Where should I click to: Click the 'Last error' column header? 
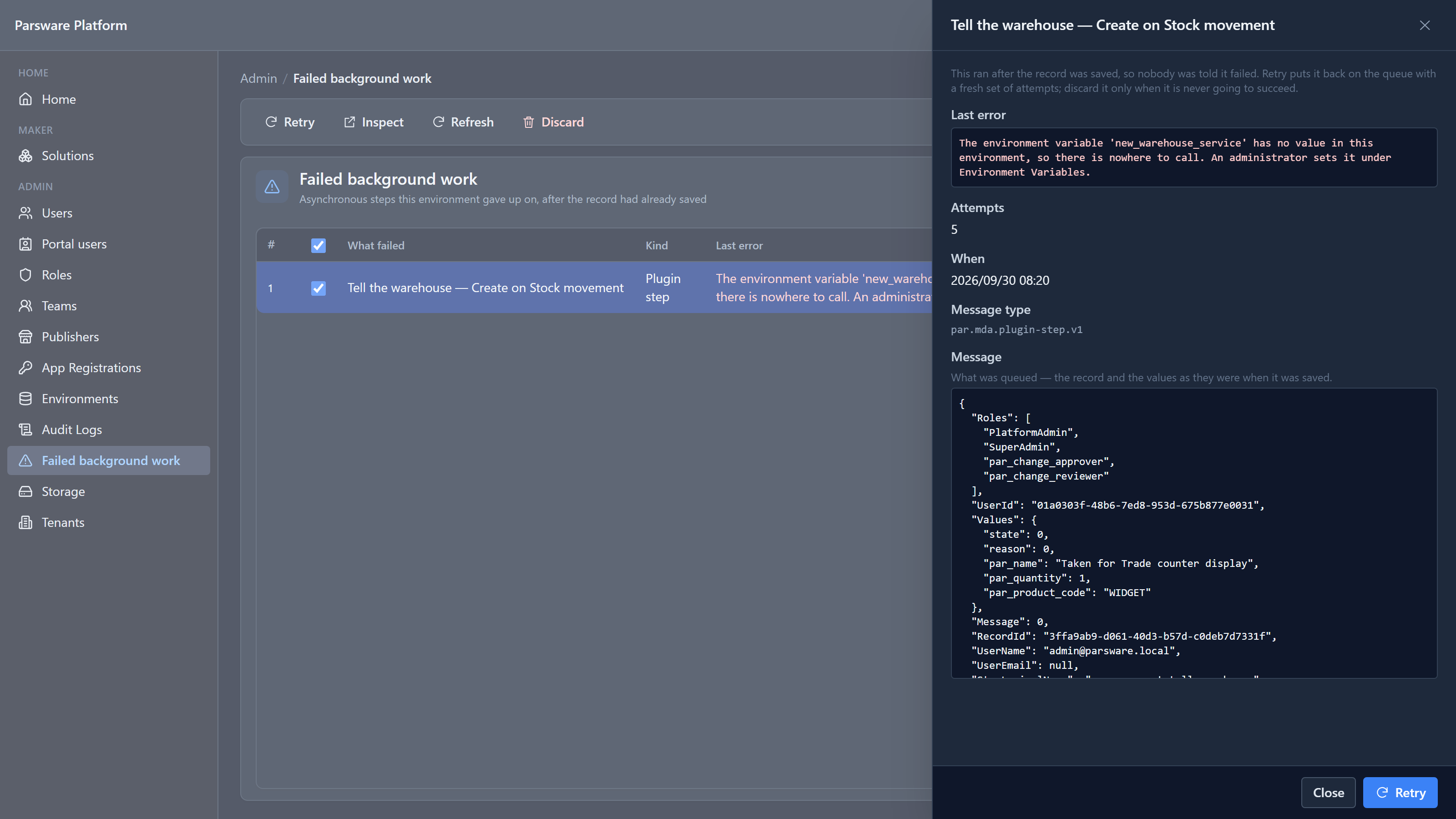click(739, 245)
